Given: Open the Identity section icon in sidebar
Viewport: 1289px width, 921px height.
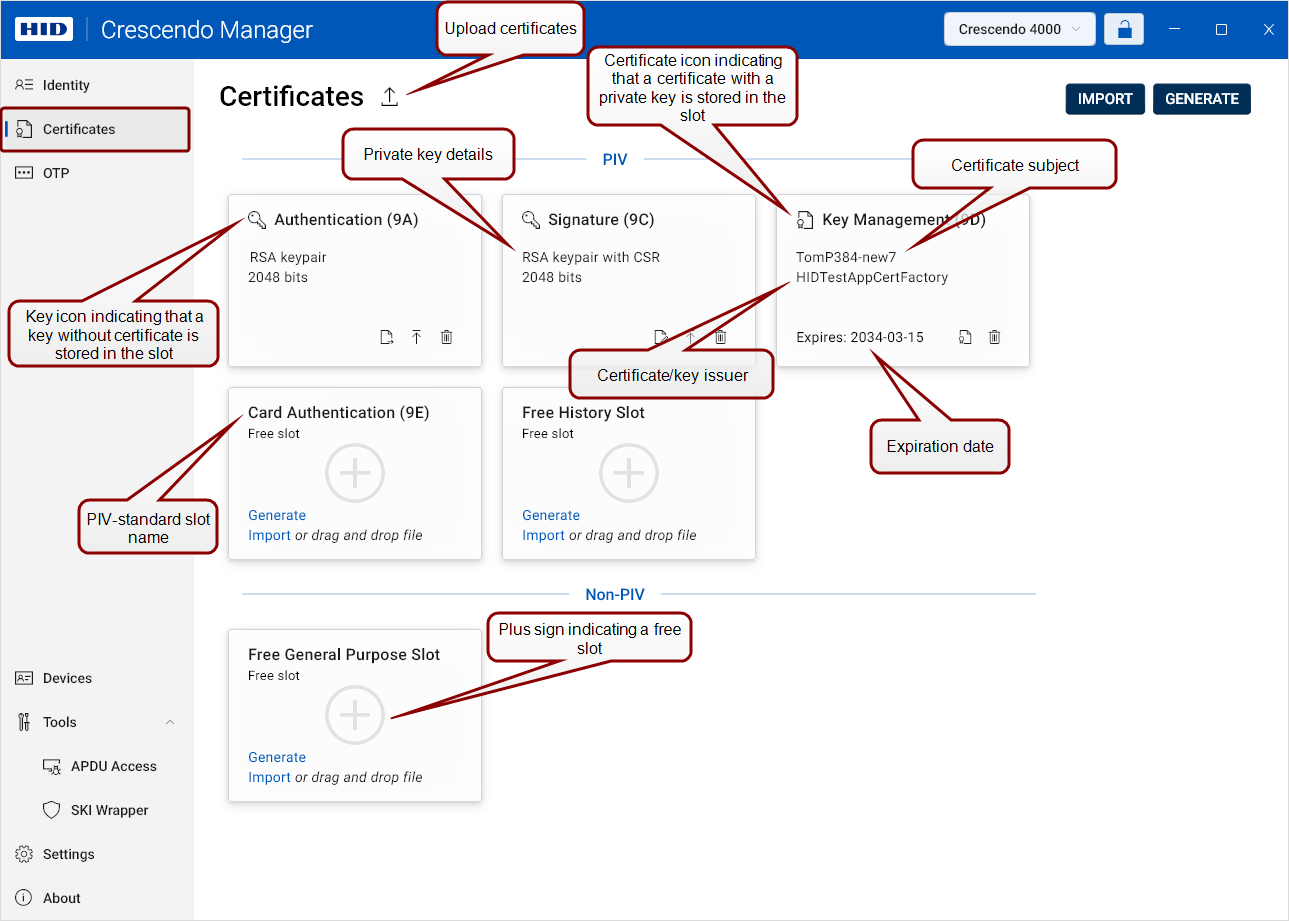Looking at the screenshot, I should coord(25,85).
